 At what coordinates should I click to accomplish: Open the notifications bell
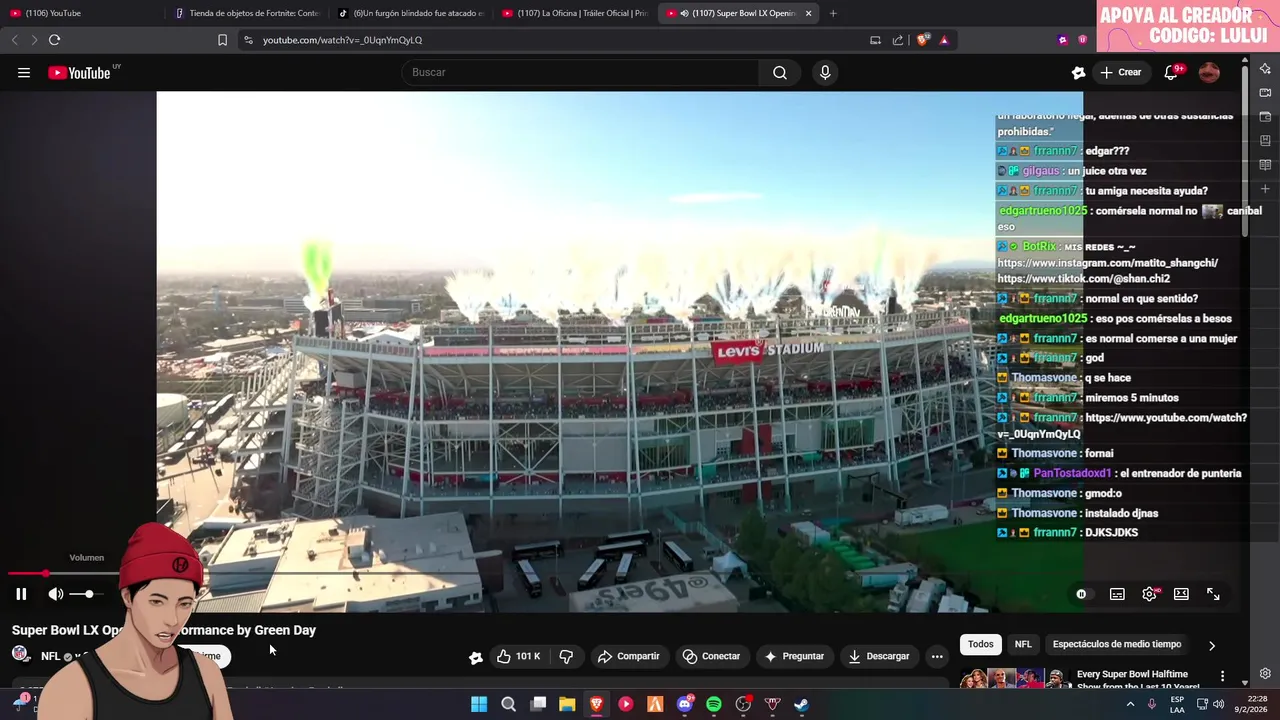[1171, 72]
